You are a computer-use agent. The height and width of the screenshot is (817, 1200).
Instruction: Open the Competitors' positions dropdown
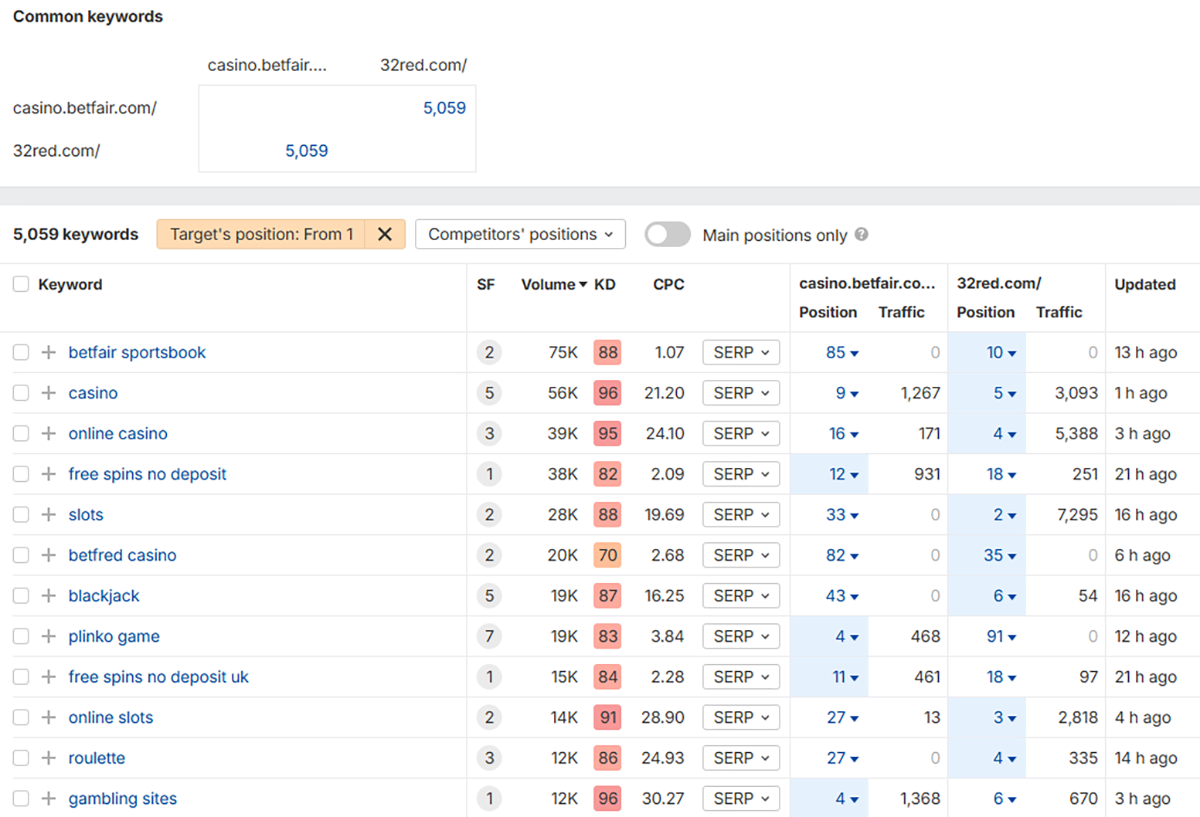click(x=520, y=235)
